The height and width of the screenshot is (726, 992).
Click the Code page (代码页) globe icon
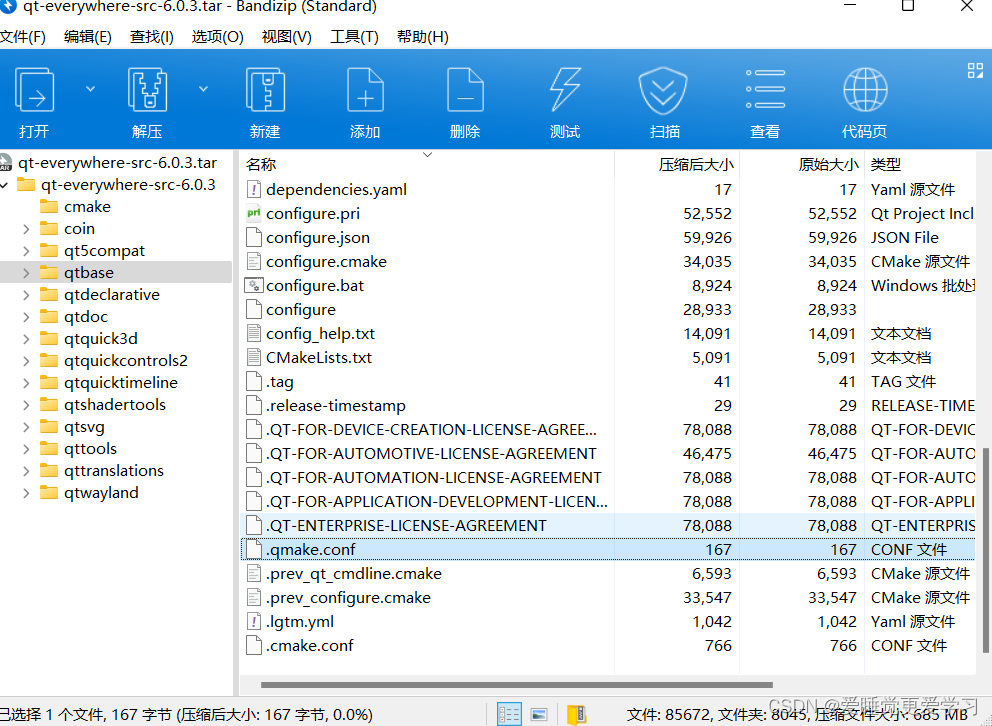tap(865, 90)
